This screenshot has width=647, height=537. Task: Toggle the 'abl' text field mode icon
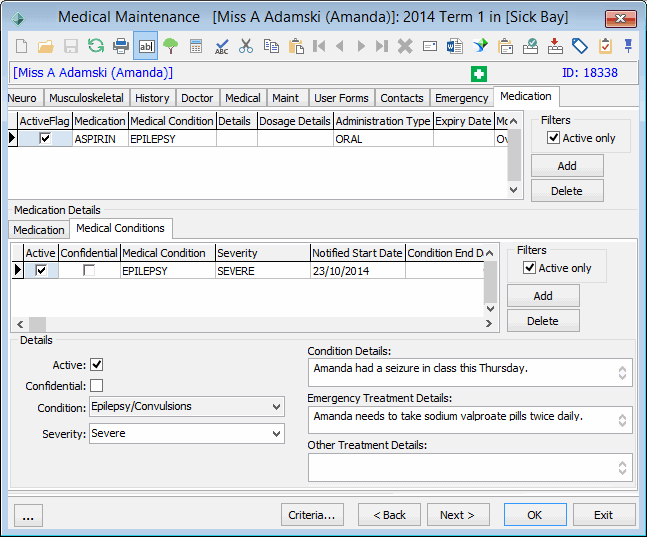[146, 46]
